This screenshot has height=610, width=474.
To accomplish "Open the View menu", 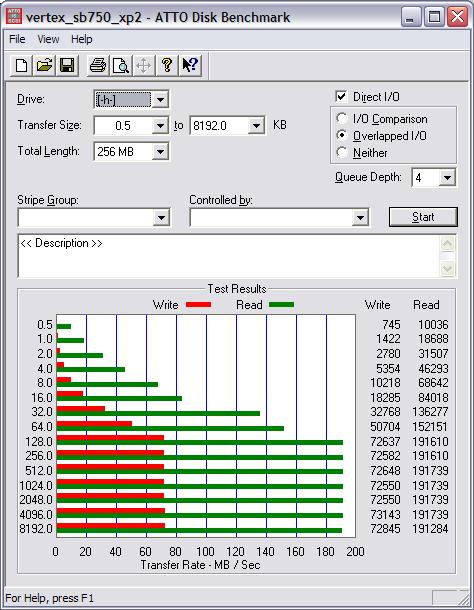I will (48, 39).
